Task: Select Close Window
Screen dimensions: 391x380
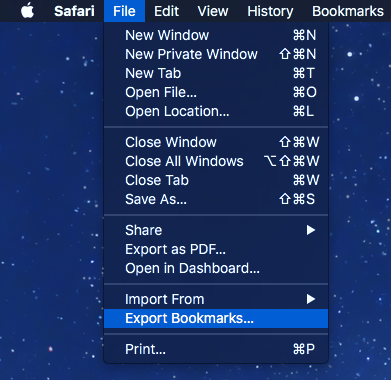Action: [216, 142]
